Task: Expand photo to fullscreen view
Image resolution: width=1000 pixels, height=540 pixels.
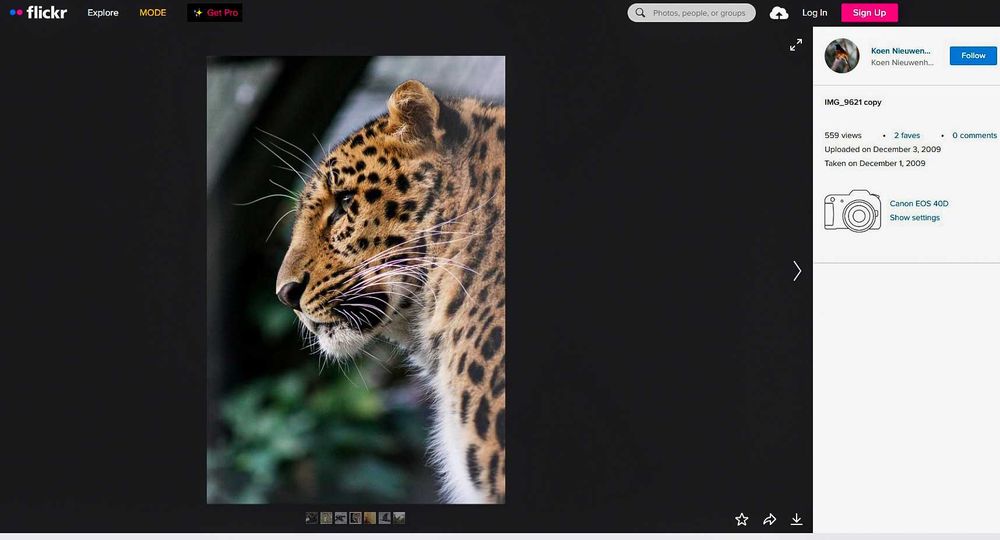Action: pos(796,45)
